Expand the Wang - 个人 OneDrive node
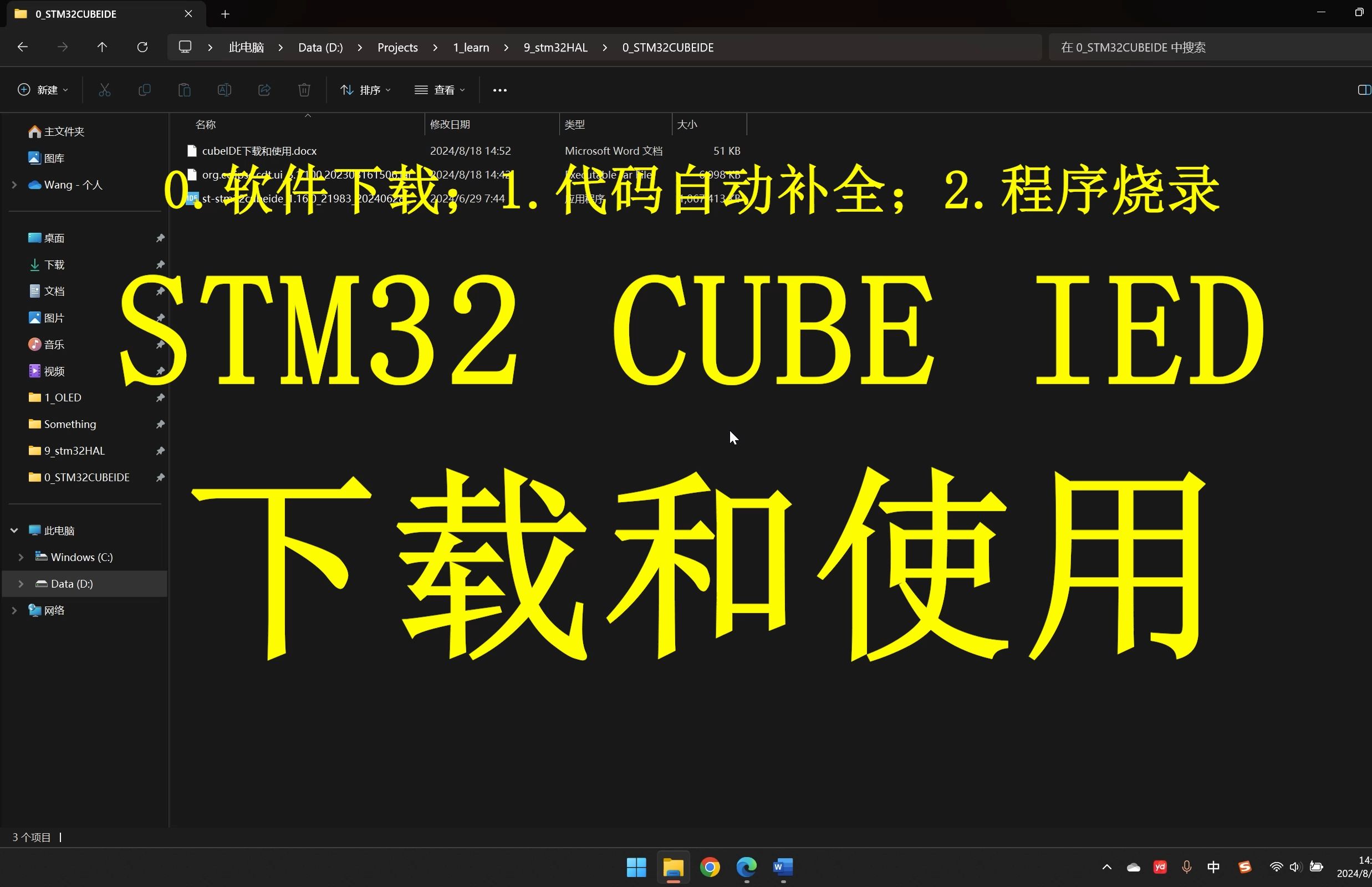This screenshot has width=1372, height=887. pyautogui.click(x=14, y=185)
